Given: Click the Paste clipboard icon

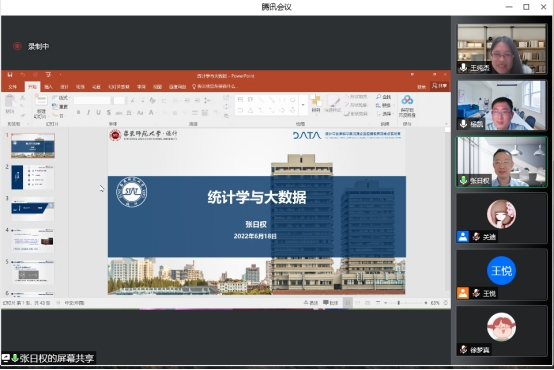Looking at the screenshot, I should [10, 104].
